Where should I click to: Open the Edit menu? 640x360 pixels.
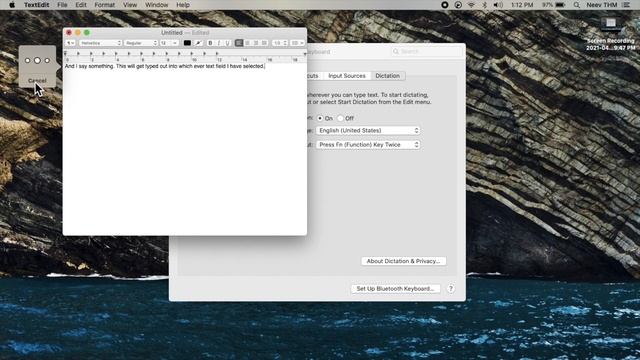point(81,5)
